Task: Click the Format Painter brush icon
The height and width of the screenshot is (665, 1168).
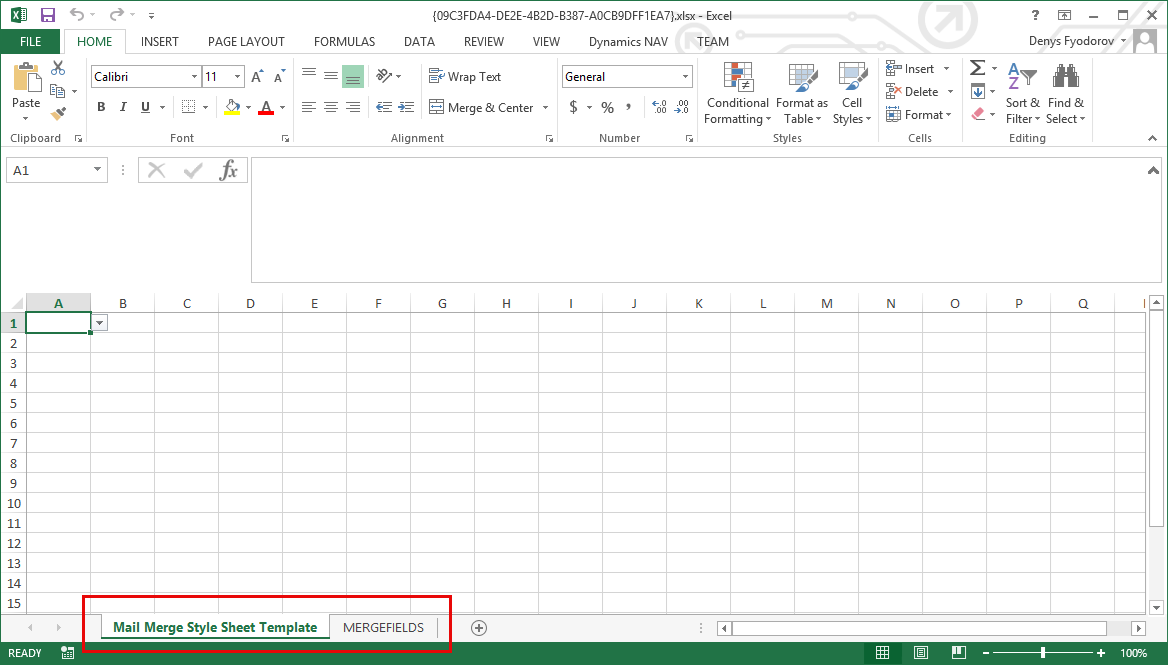Action: pyautogui.click(x=58, y=114)
